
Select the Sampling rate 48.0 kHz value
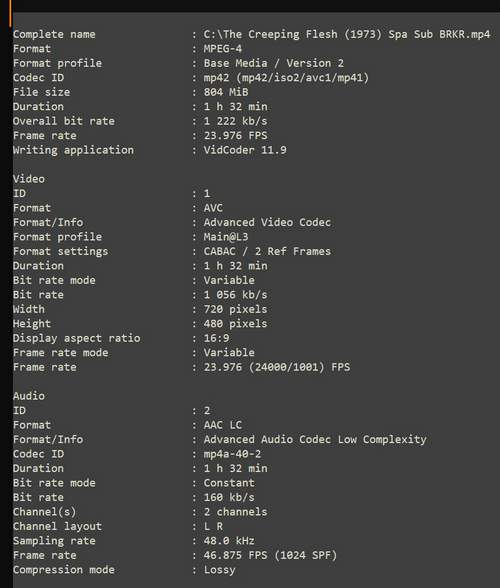(x=229, y=541)
